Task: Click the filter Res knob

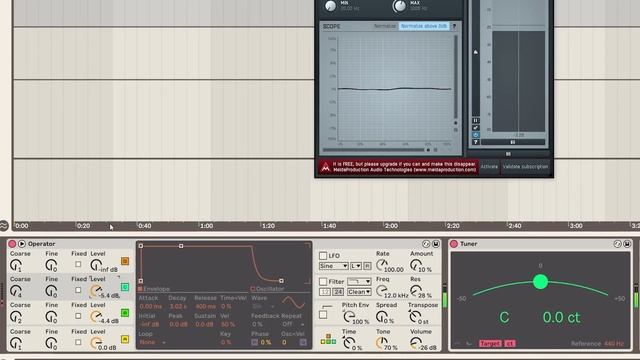Action: click(416, 291)
